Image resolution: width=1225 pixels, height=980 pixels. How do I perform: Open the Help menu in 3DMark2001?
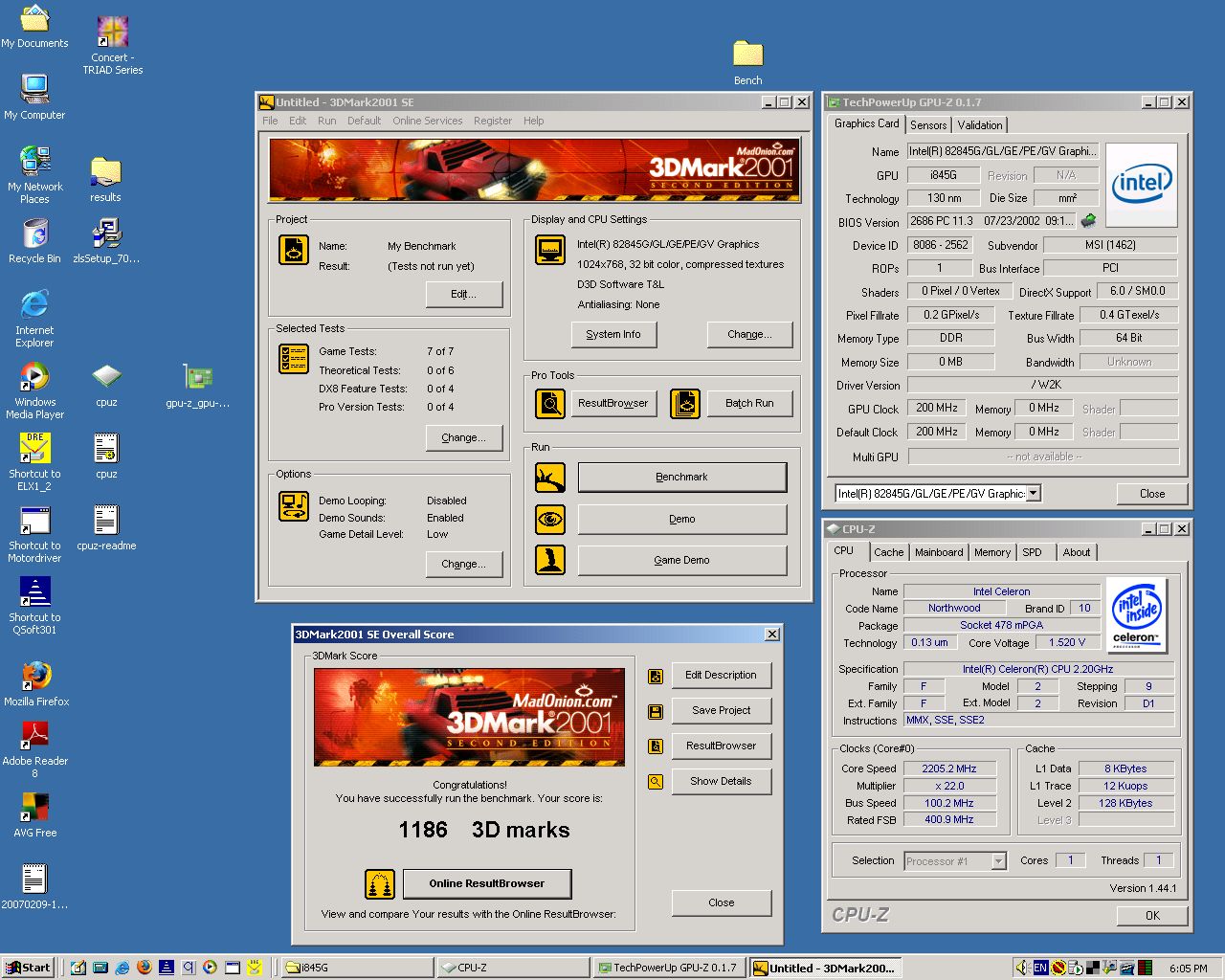(x=533, y=121)
